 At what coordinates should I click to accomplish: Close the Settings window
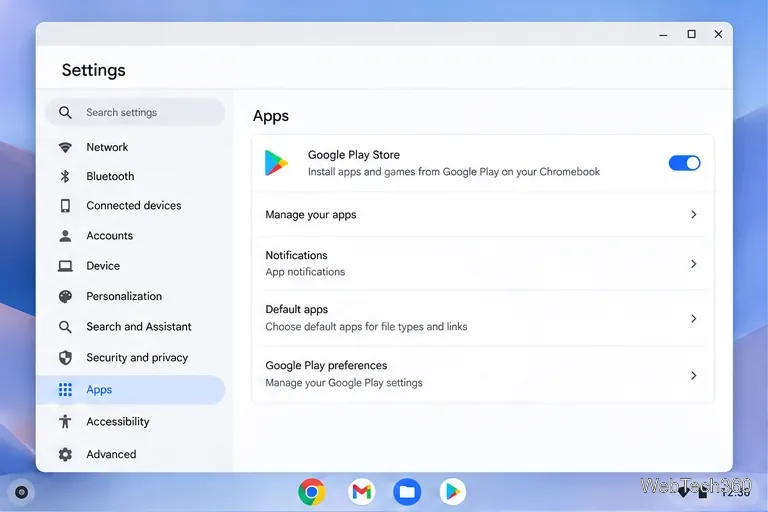click(718, 34)
